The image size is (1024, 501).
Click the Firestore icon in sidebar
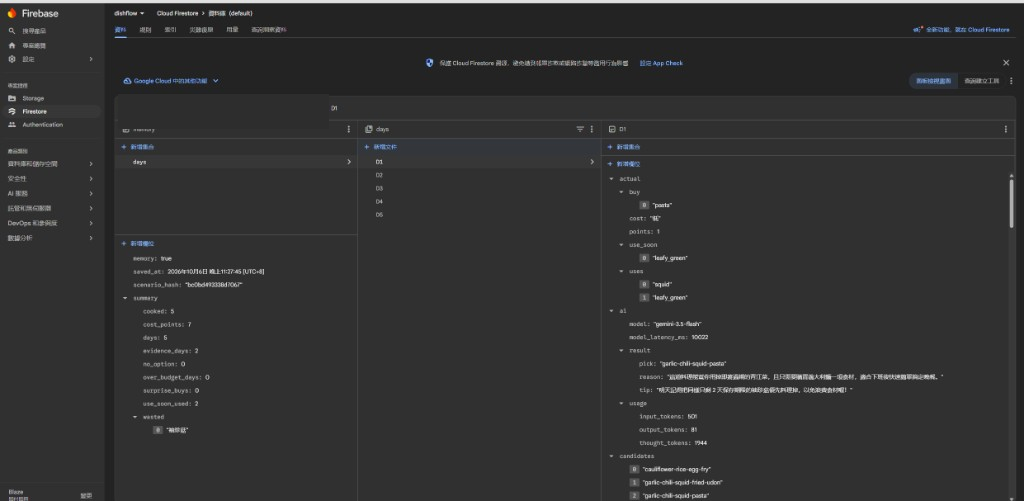12,111
